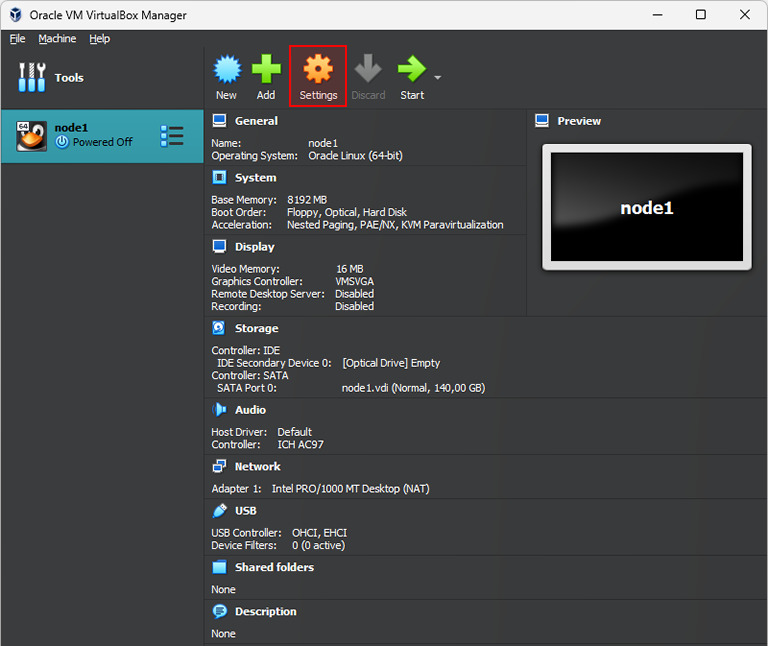
Task: Close the VirtualBox Manager window
Action: pos(744,15)
